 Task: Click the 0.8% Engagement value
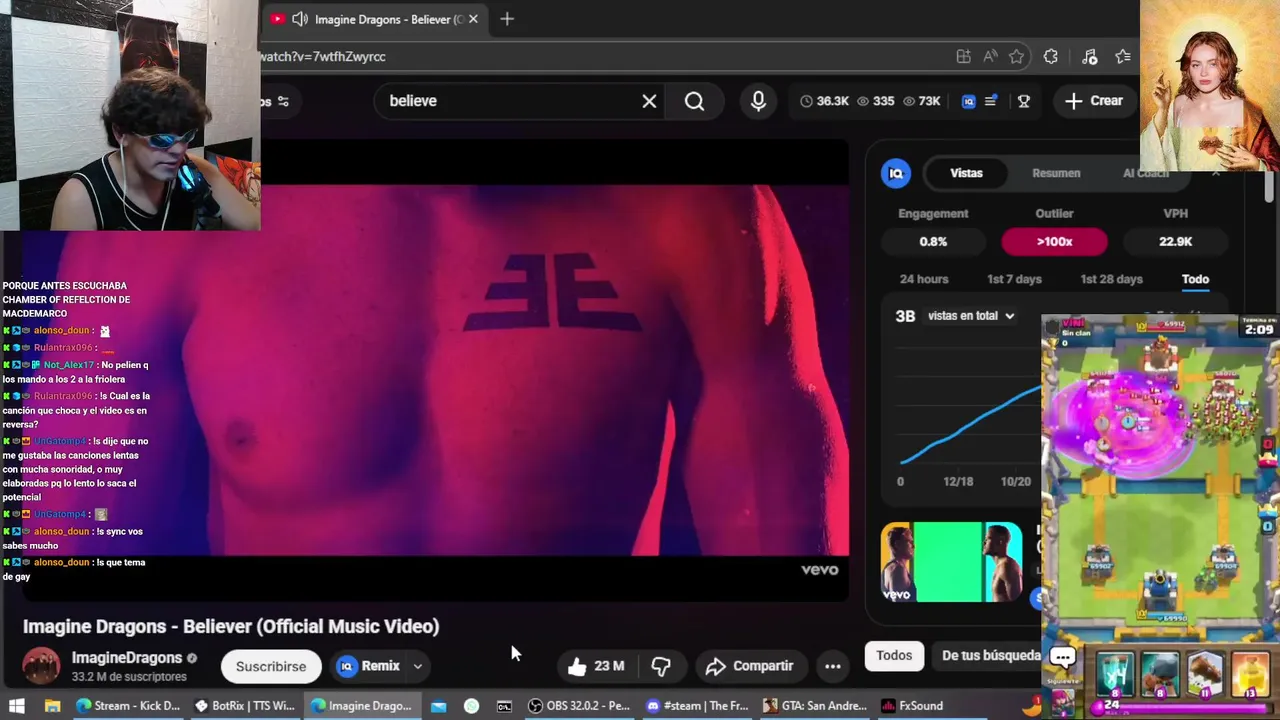pos(933,241)
